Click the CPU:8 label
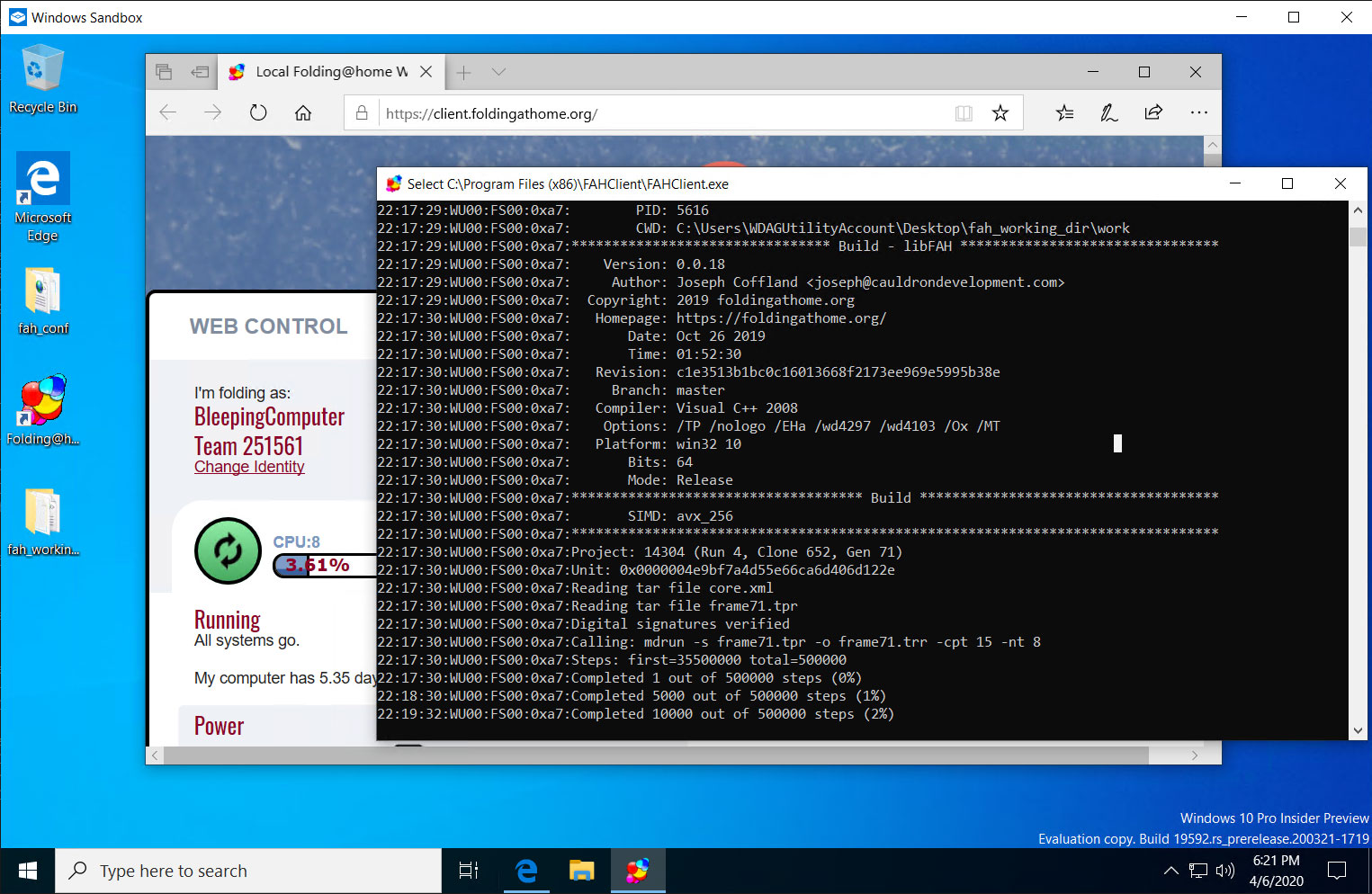 point(297,541)
